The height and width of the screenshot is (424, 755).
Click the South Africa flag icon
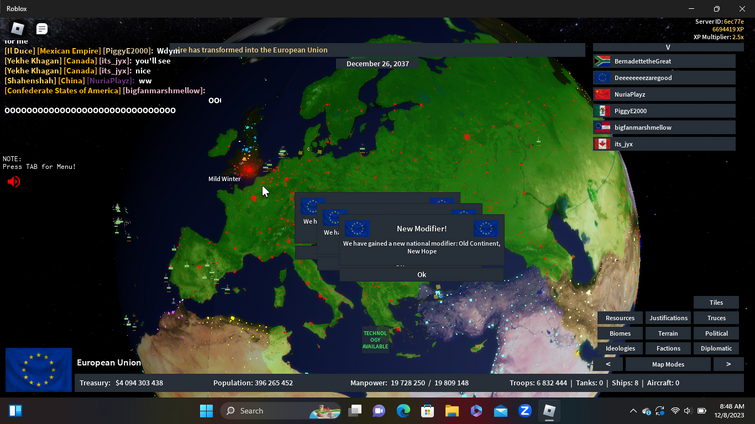602,61
